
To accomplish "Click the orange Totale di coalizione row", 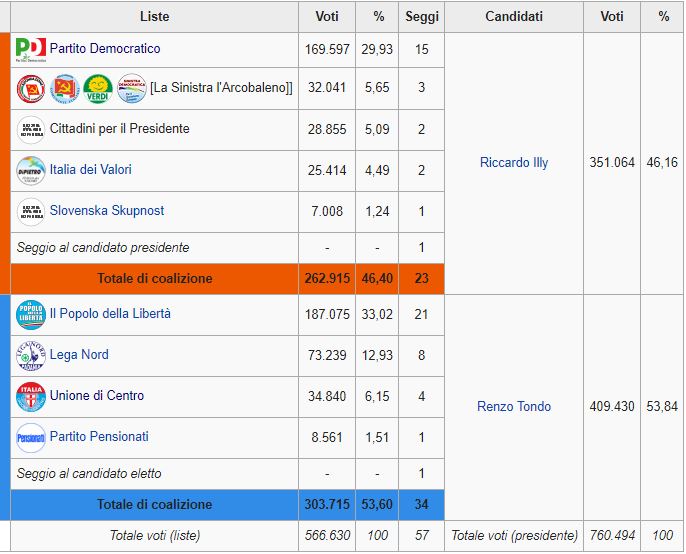I will [154, 279].
